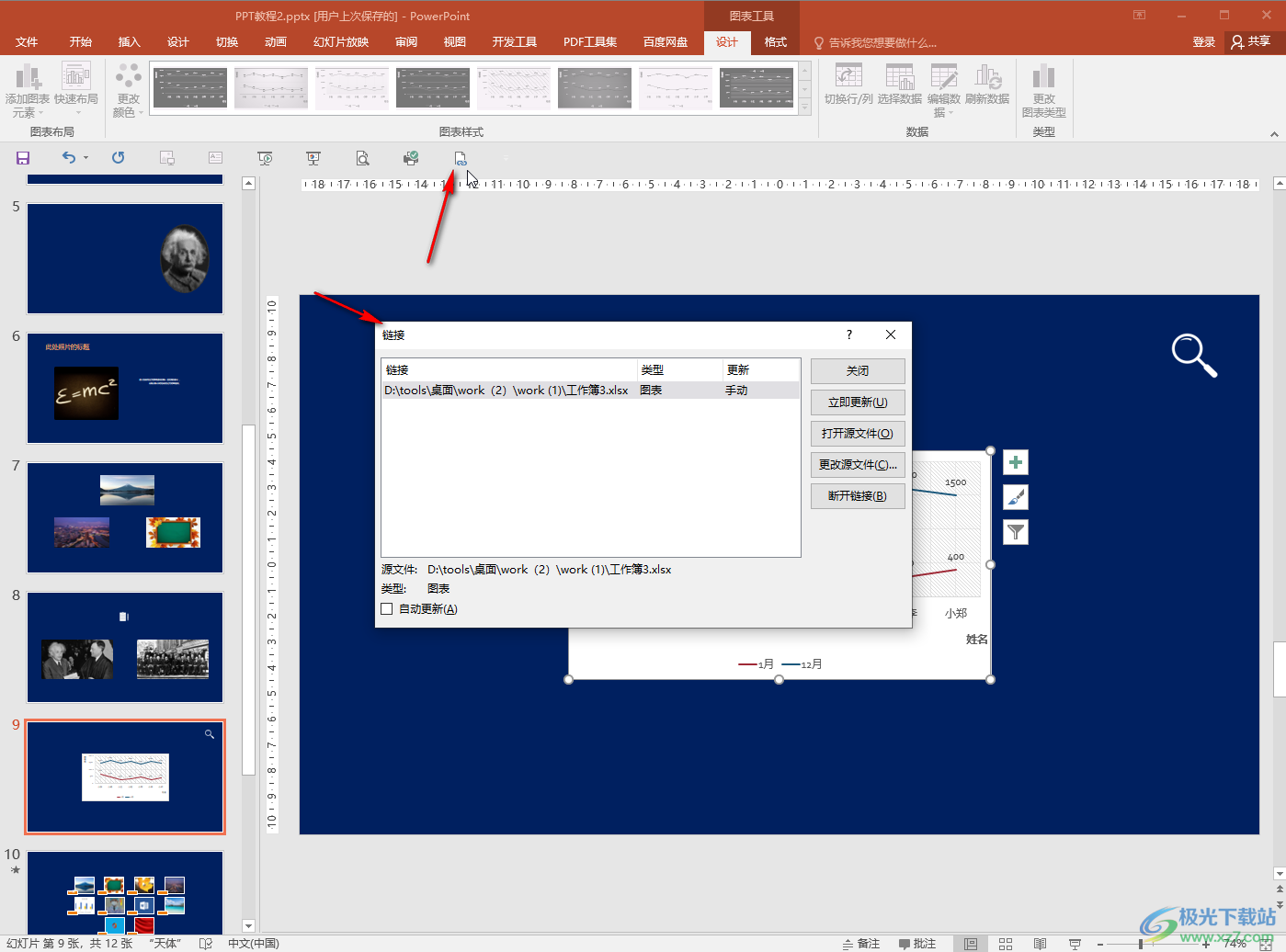This screenshot has height=952, width=1286.
Task: Open the 文件 File menu
Action: coord(27,42)
